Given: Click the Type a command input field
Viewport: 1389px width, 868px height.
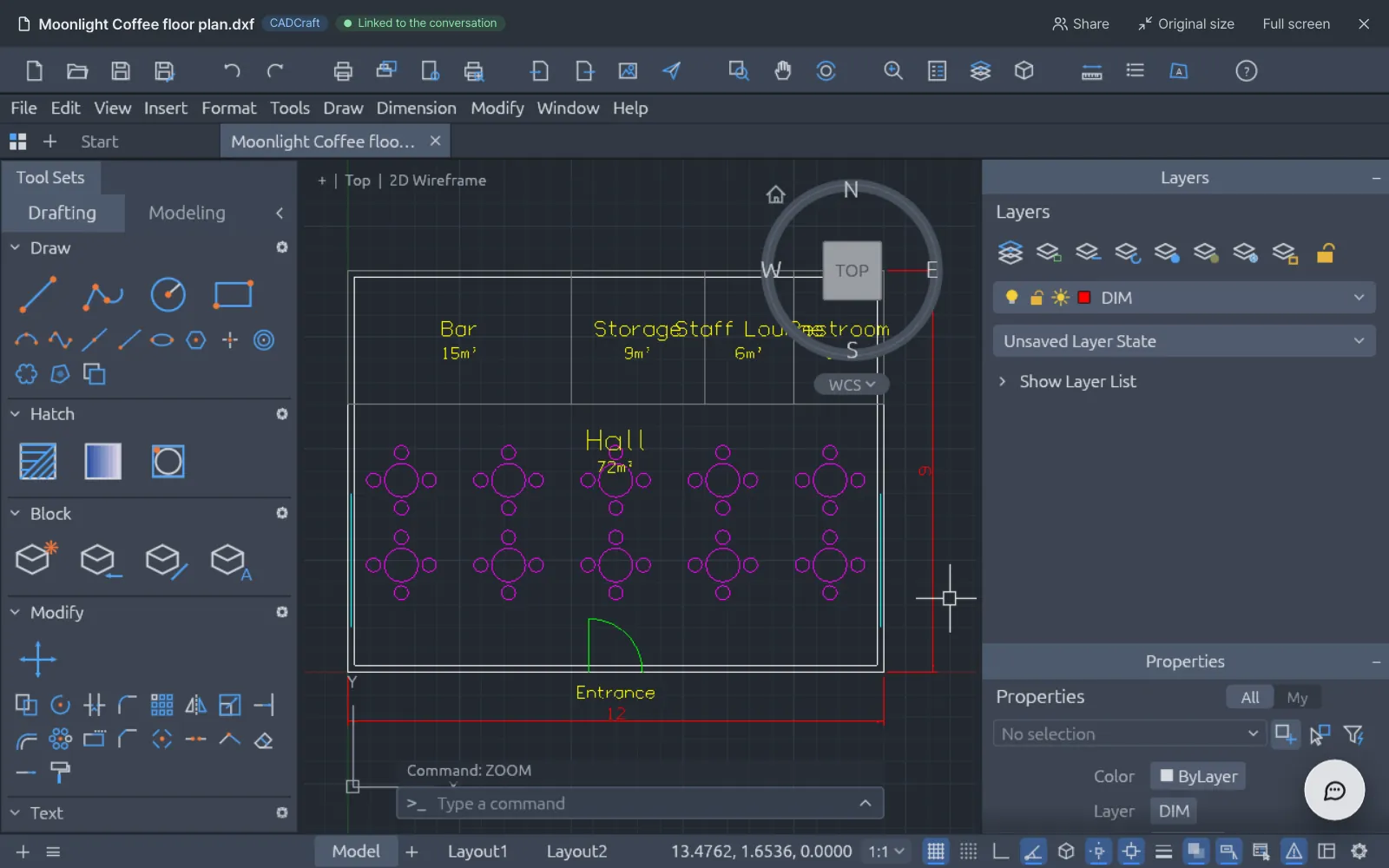Looking at the screenshot, I should tap(641, 804).
